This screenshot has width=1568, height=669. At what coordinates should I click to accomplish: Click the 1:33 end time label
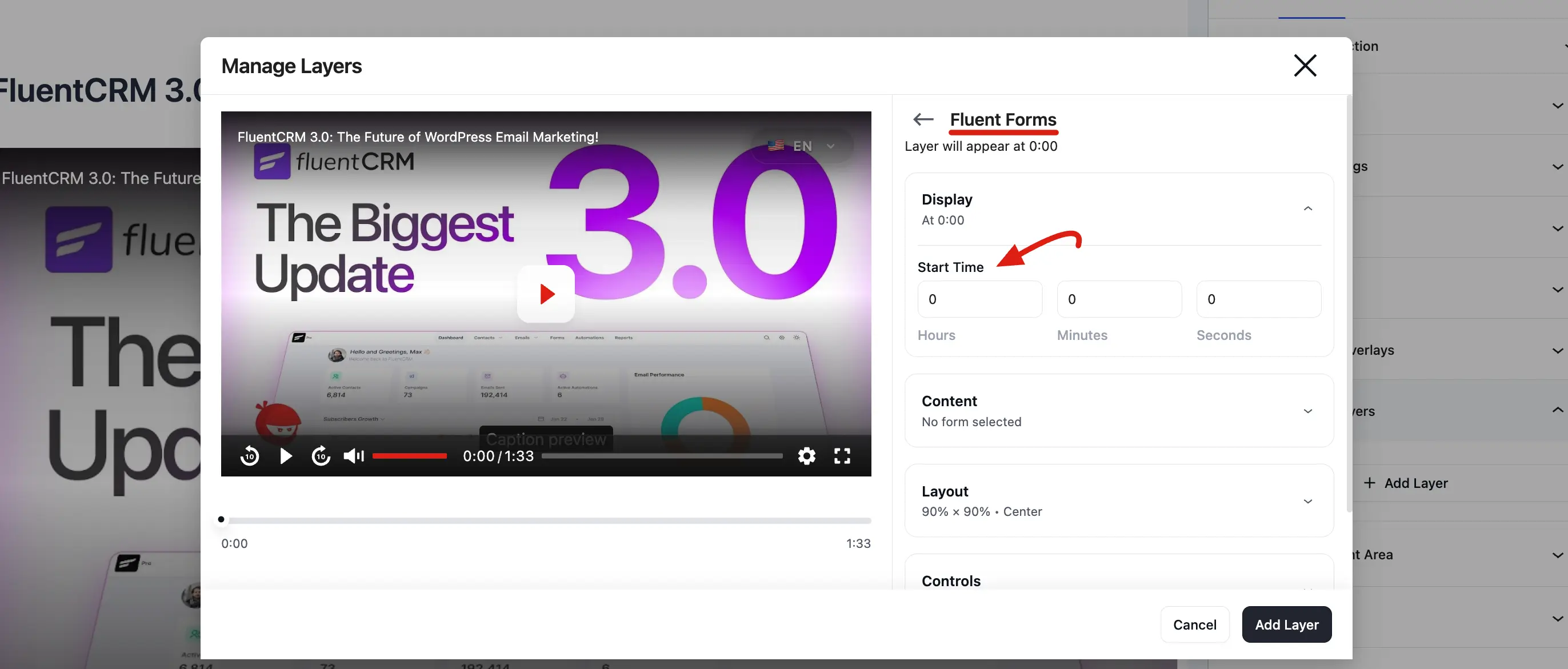(858, 543)
